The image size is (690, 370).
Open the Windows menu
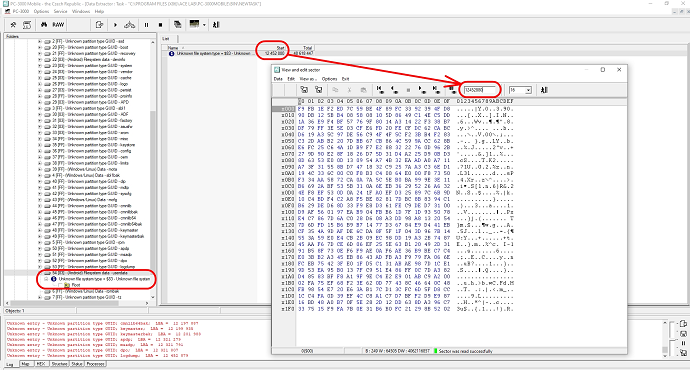click(81, 11)
